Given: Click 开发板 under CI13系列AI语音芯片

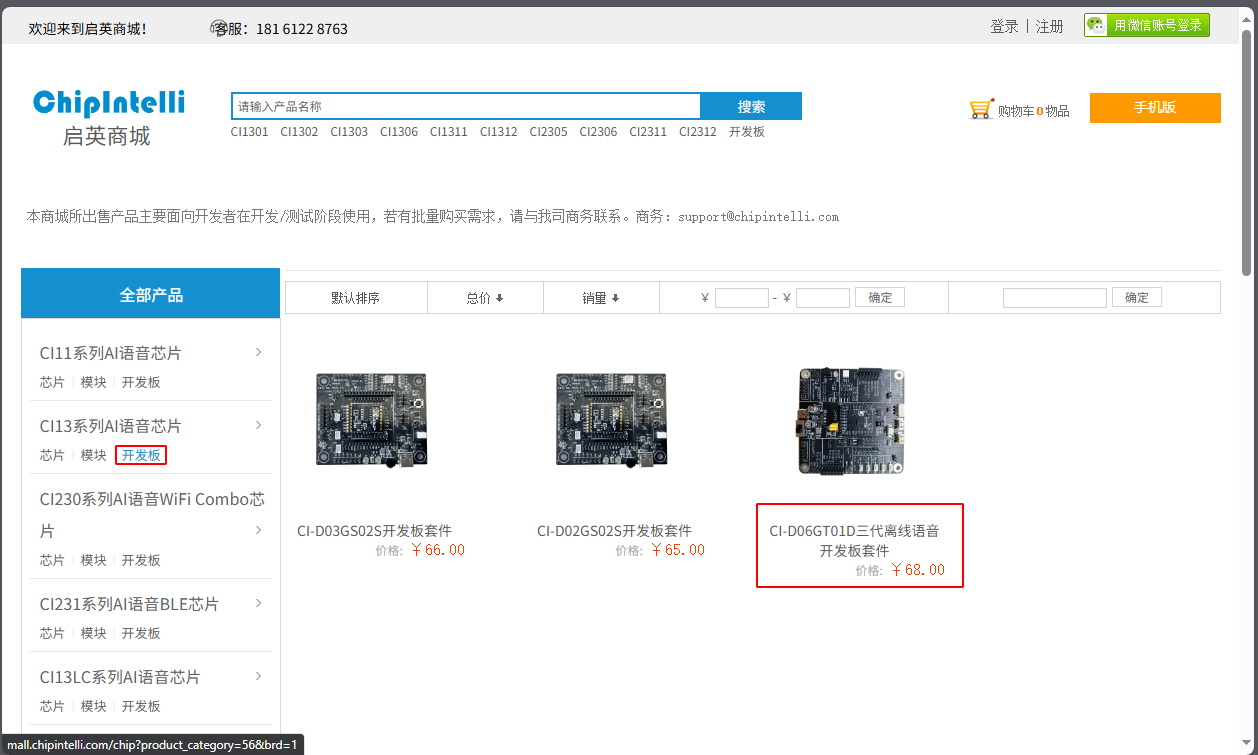Looking at the screenshot, I should [141, 455].
